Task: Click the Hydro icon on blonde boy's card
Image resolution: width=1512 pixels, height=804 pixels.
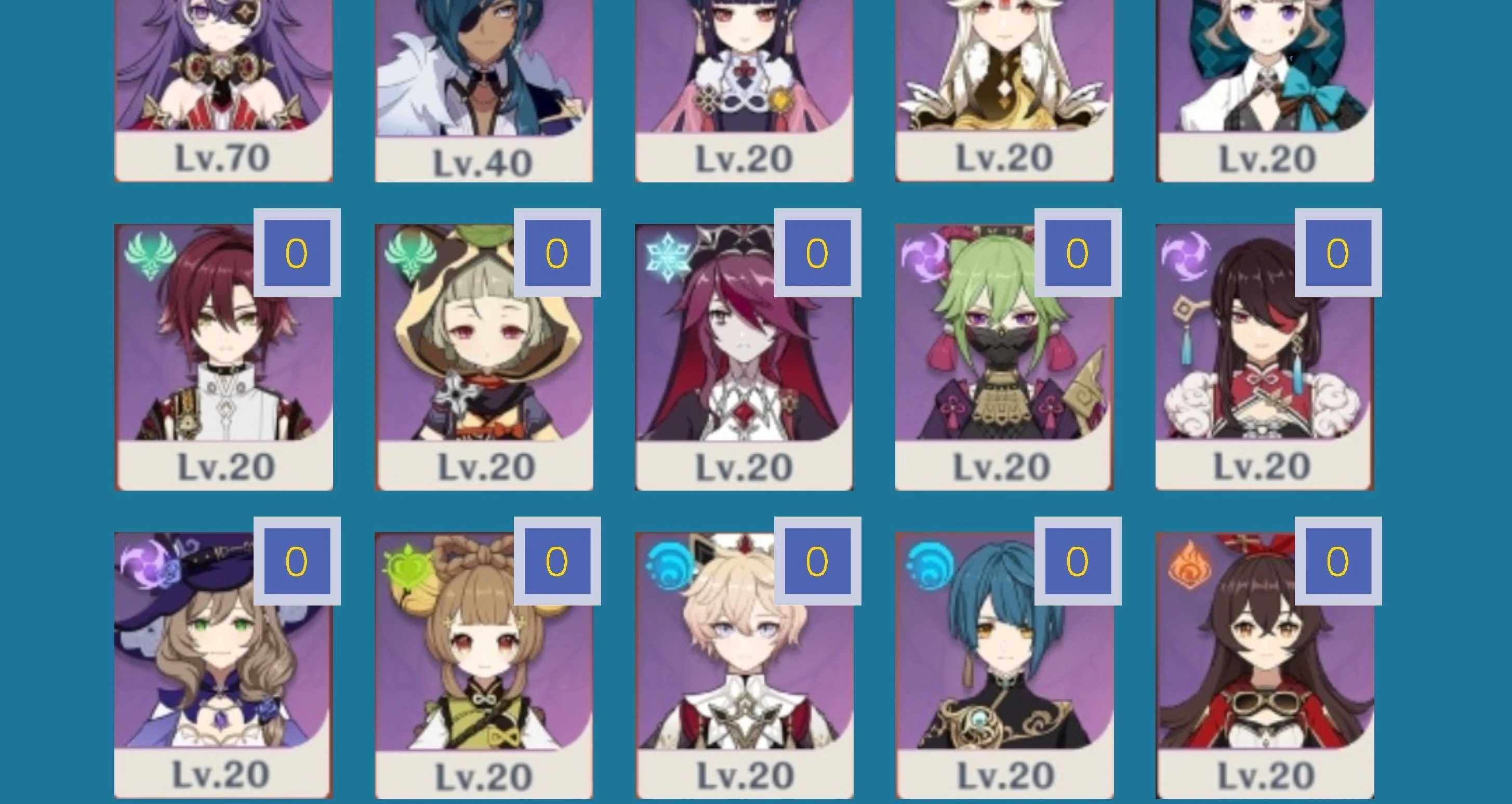Action: 669,565
